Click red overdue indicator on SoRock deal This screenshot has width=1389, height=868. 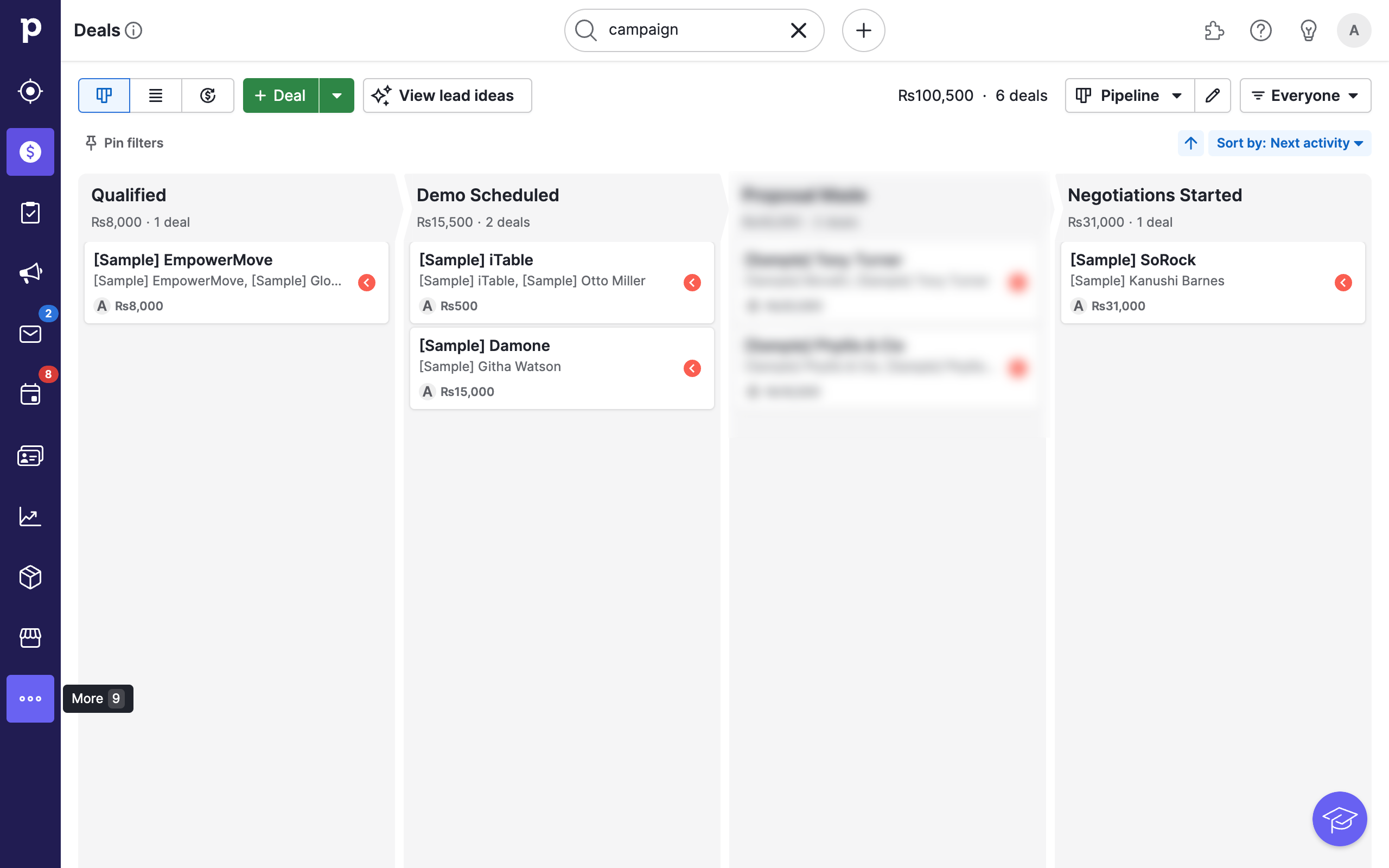click(x=1343, y=283)
